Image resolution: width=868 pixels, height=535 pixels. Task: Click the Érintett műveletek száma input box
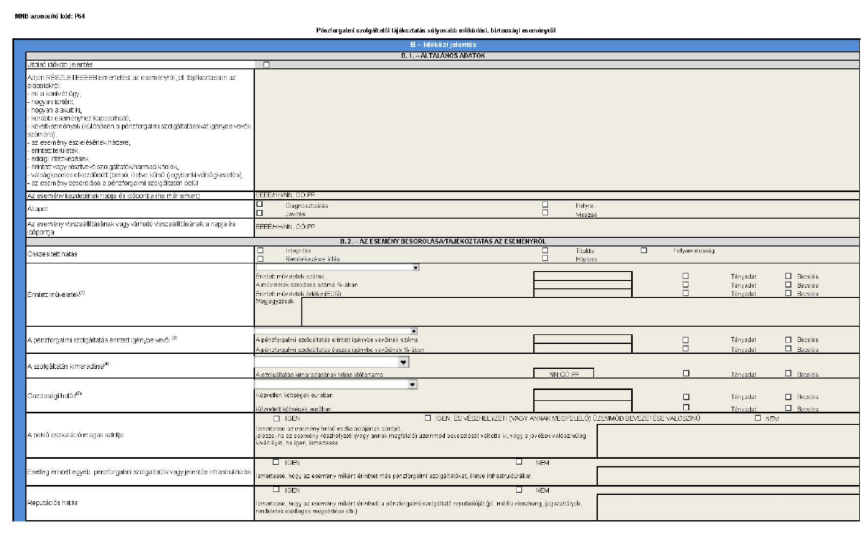tap(582, 276)
